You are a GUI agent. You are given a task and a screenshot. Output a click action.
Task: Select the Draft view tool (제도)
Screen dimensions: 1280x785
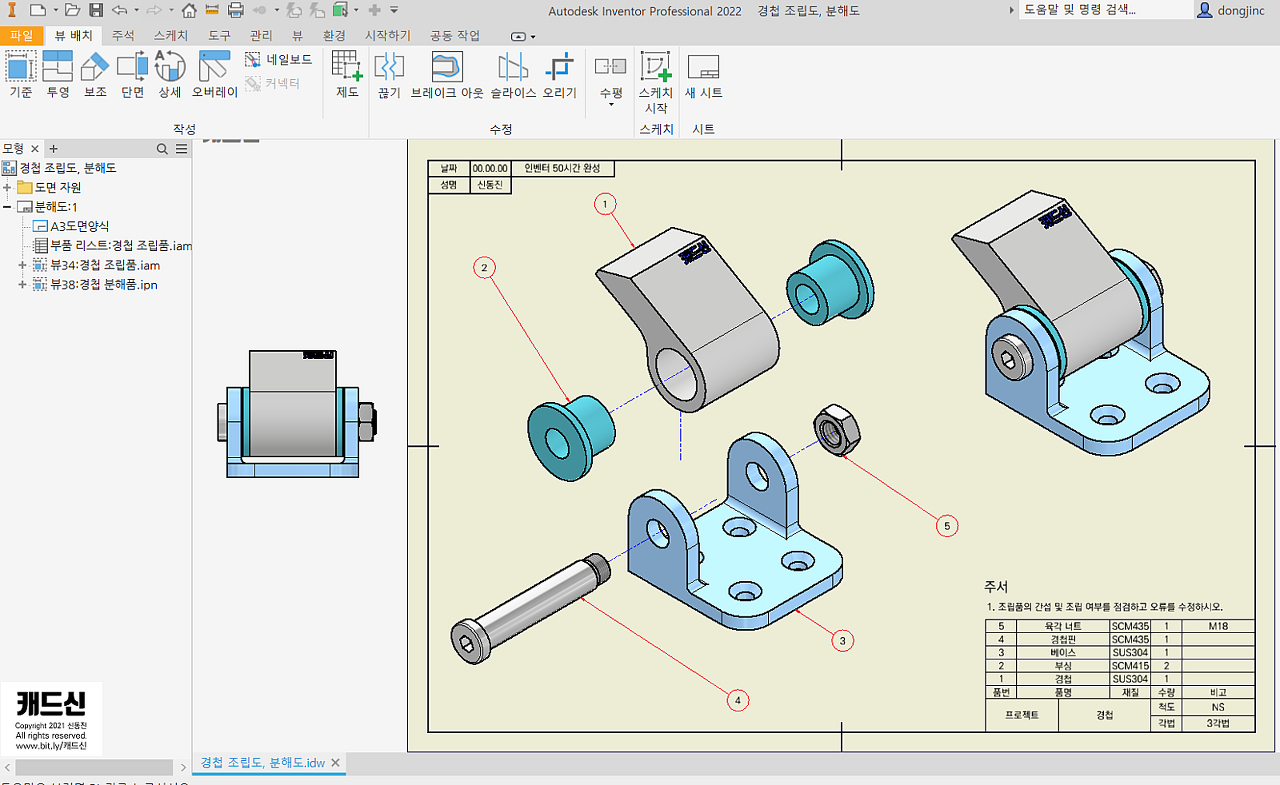pos(347,76)
